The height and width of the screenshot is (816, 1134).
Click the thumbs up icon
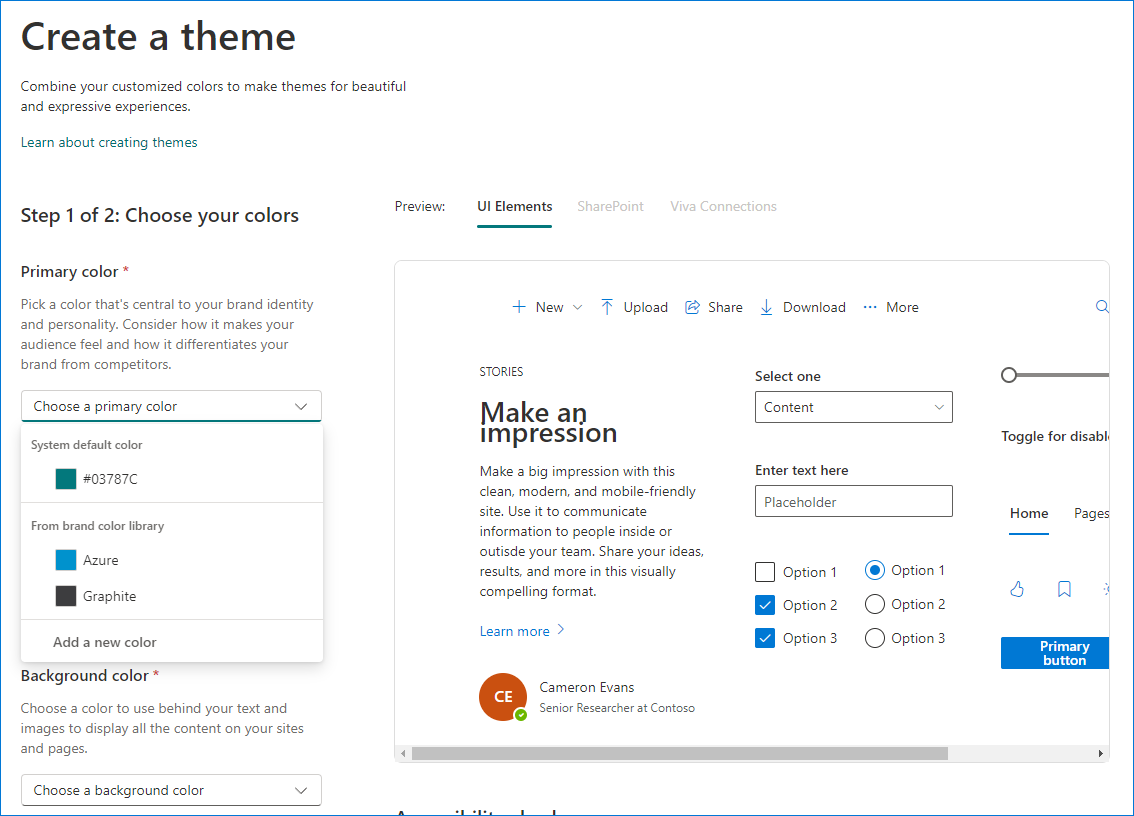pyautogui.click(x=1017, y=589)
